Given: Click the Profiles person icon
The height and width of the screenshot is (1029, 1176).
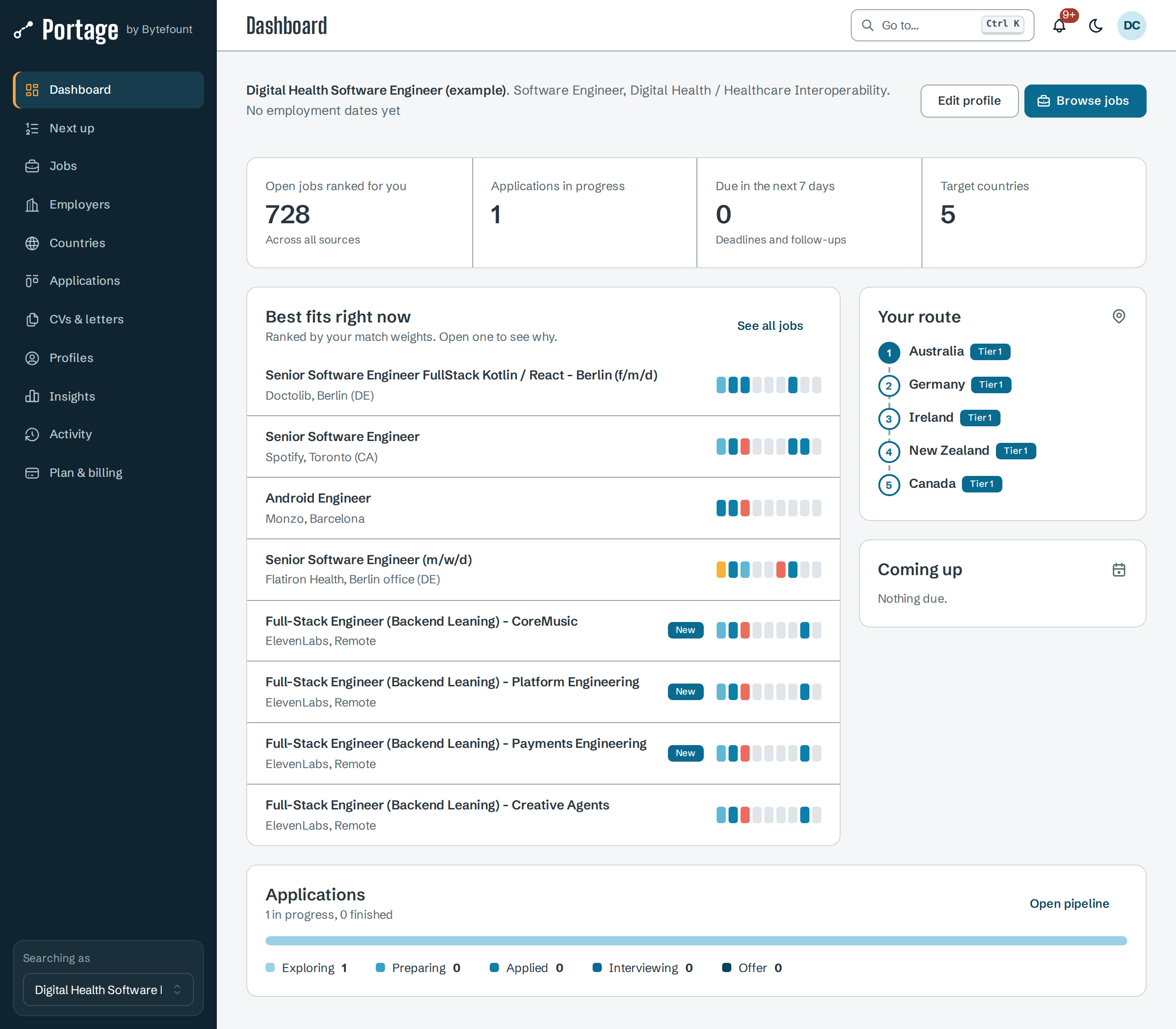Looking at the screenshot, I should tap(32, 358).
